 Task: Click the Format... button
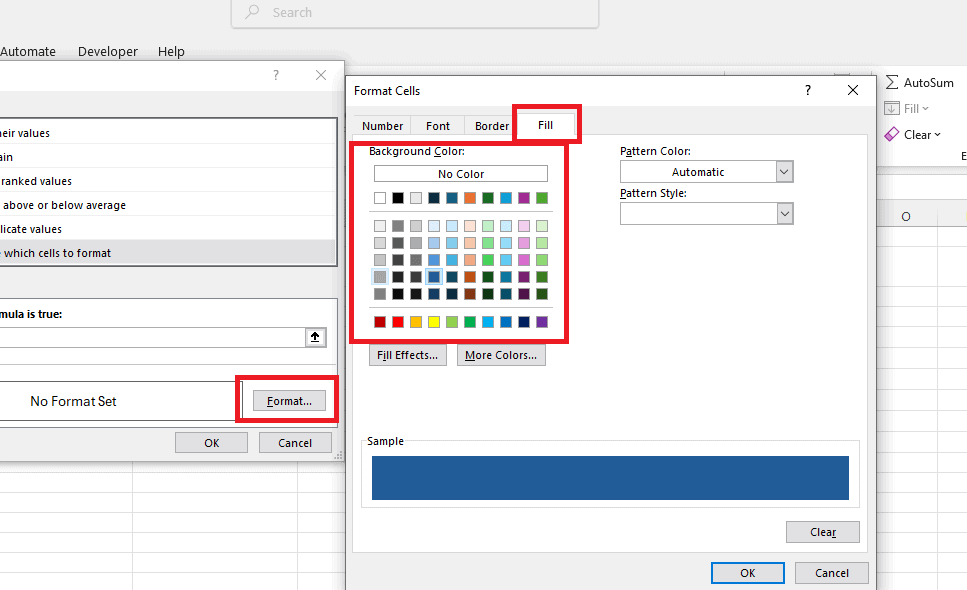tap(289, 401)
